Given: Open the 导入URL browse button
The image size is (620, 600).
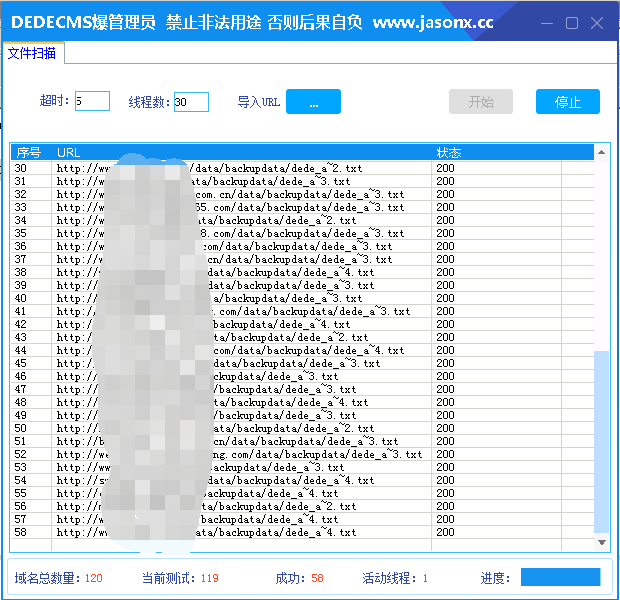Looking at the screenshot, I should click(313, 102).
